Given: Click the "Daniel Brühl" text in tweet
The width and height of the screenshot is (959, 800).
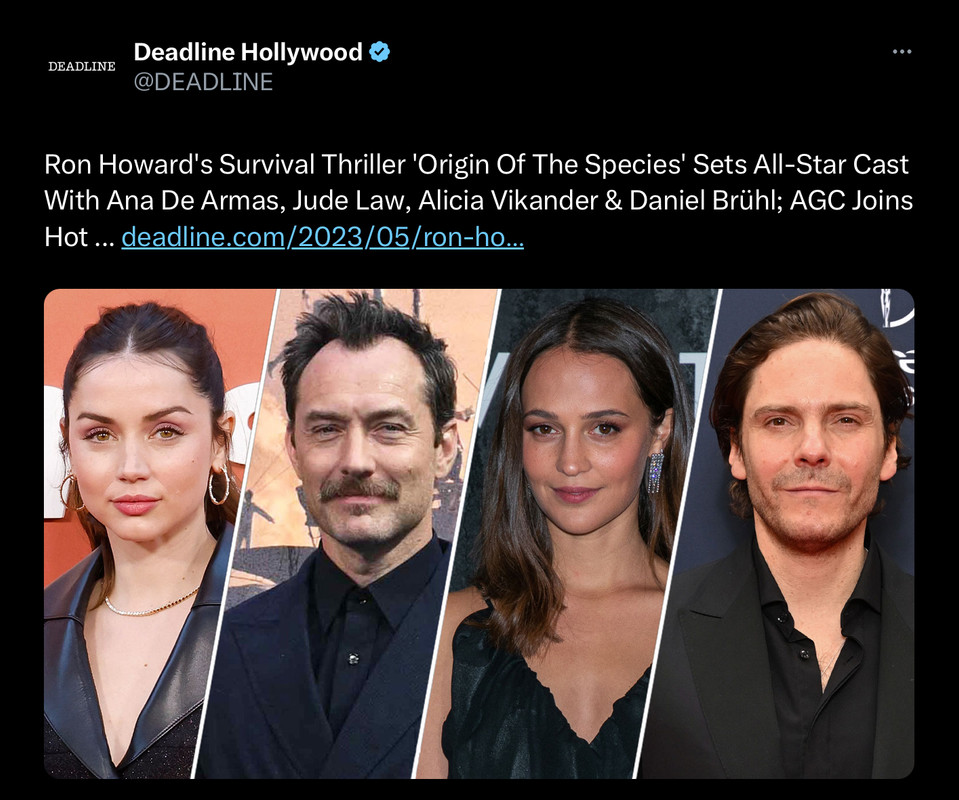Looking at the screenshot, I should click(705, 201).
